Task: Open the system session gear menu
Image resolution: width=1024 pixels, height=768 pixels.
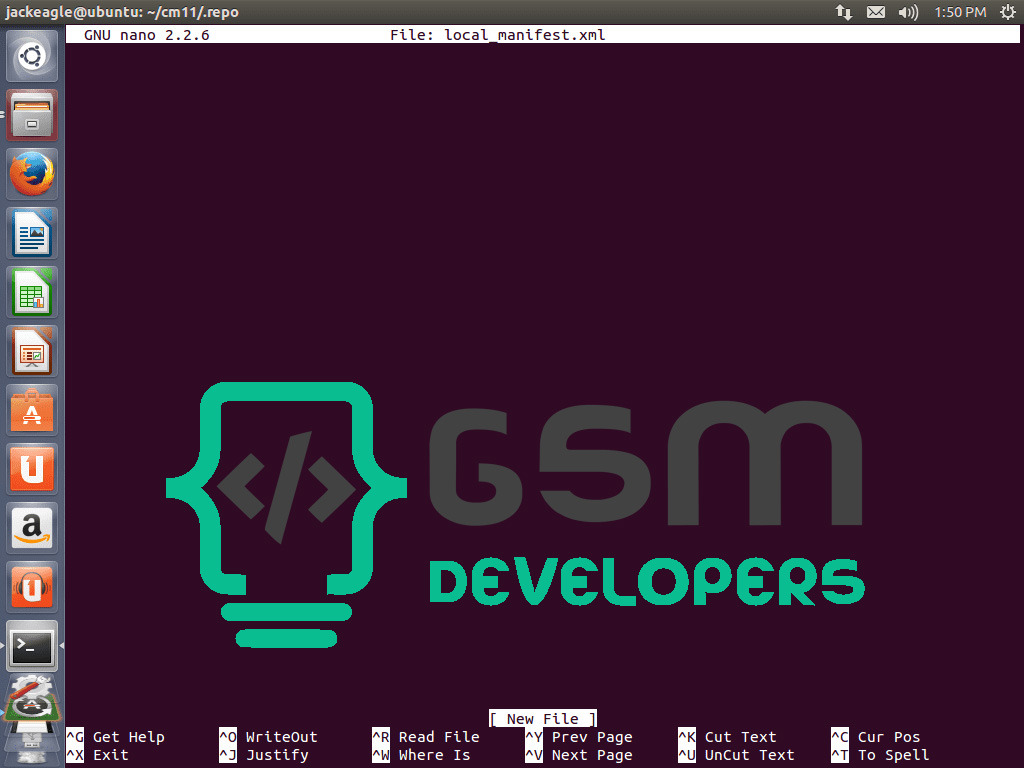Action: point(1008,12)
